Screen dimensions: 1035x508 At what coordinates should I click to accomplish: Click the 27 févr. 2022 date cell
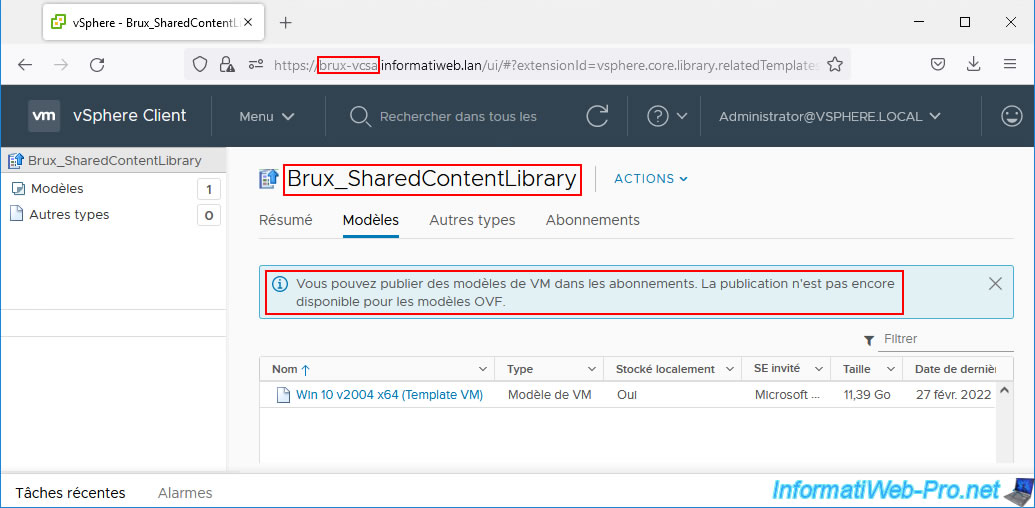point(953,395)
